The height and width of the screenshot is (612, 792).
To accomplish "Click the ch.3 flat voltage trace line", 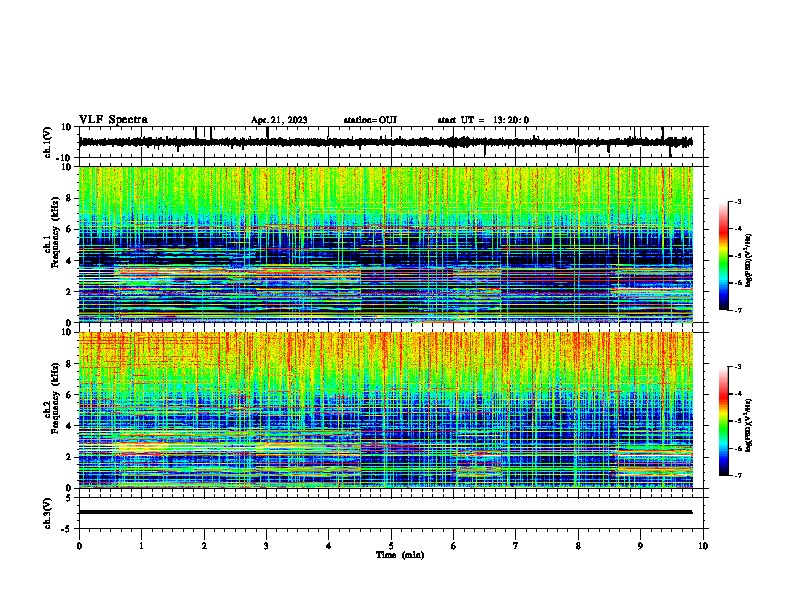I will (385, 512).
